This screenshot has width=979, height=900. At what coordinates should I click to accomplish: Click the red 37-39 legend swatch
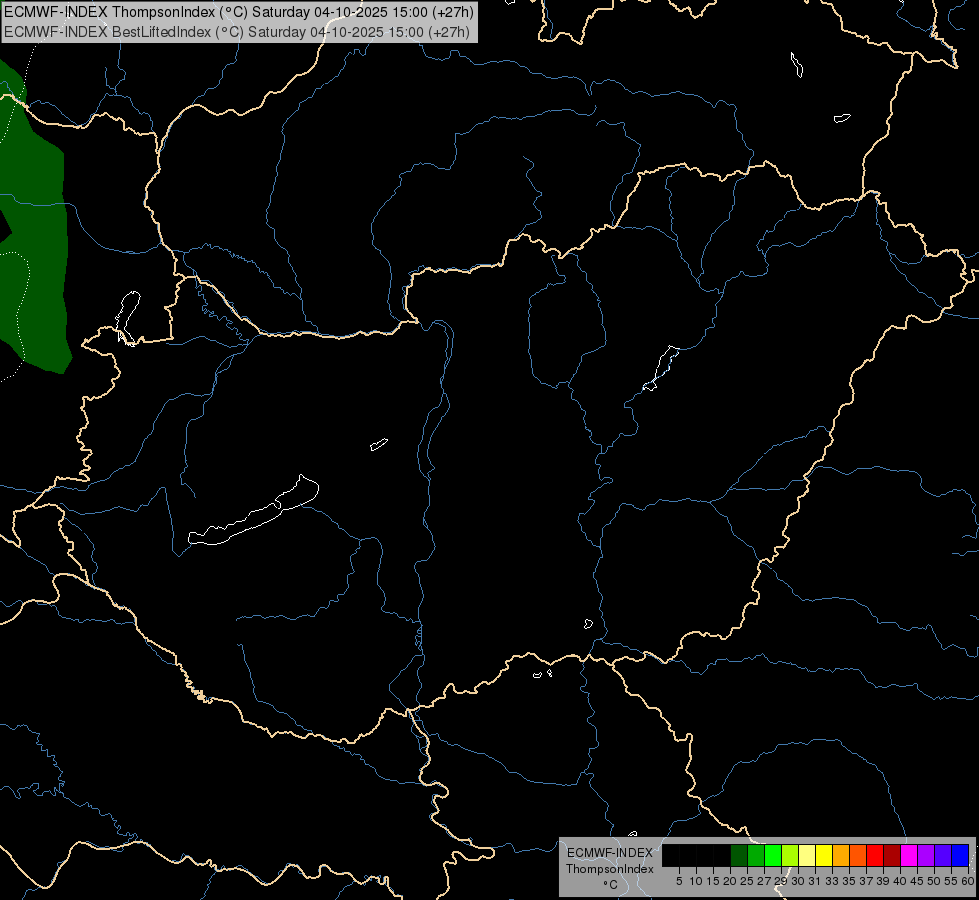875,855
